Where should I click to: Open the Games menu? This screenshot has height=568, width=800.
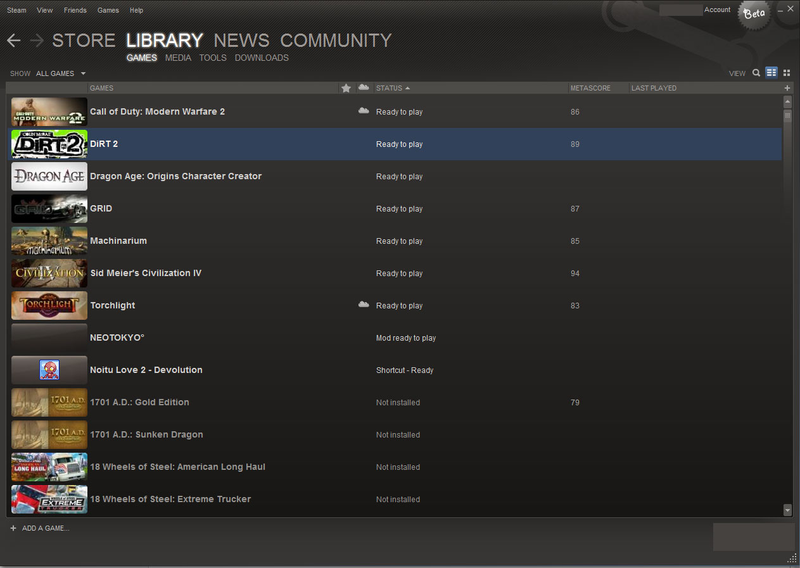click(x=108, y=10)
